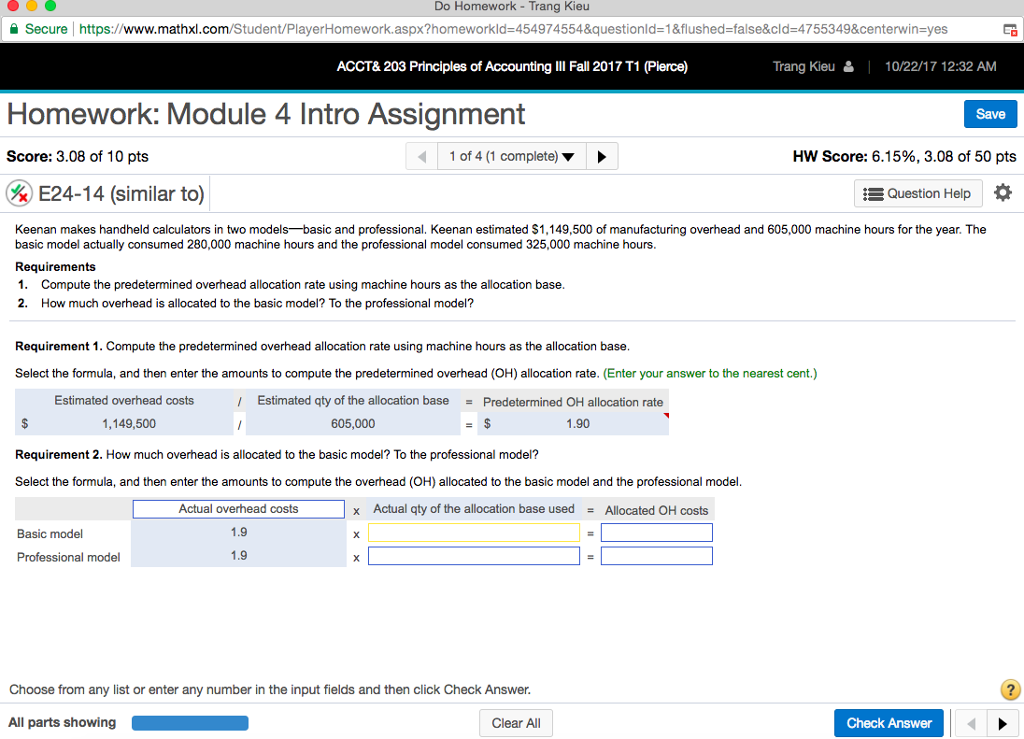Open the '1 of 4 (1 complete)' dropdown
Screen dimensions: 1024x739
point(511,156)
